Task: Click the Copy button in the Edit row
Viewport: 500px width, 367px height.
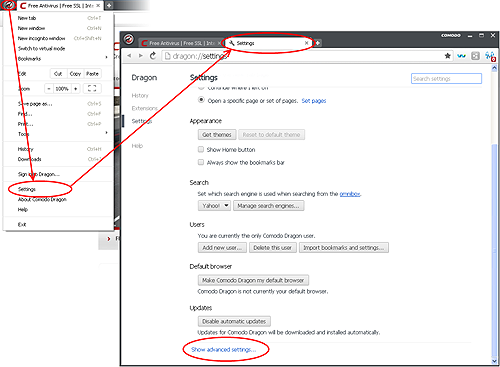Action: (75, 74)
